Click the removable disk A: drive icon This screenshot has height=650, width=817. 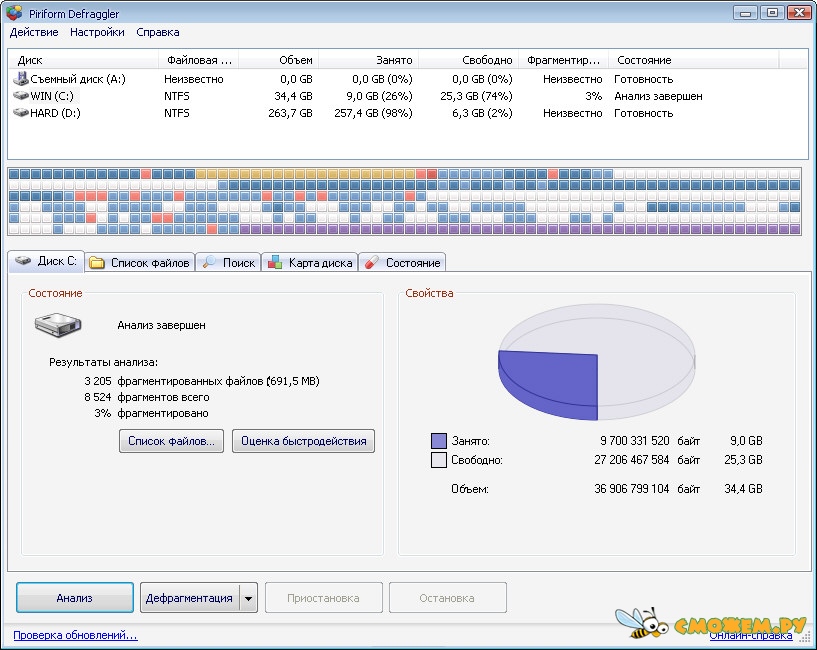21,79
